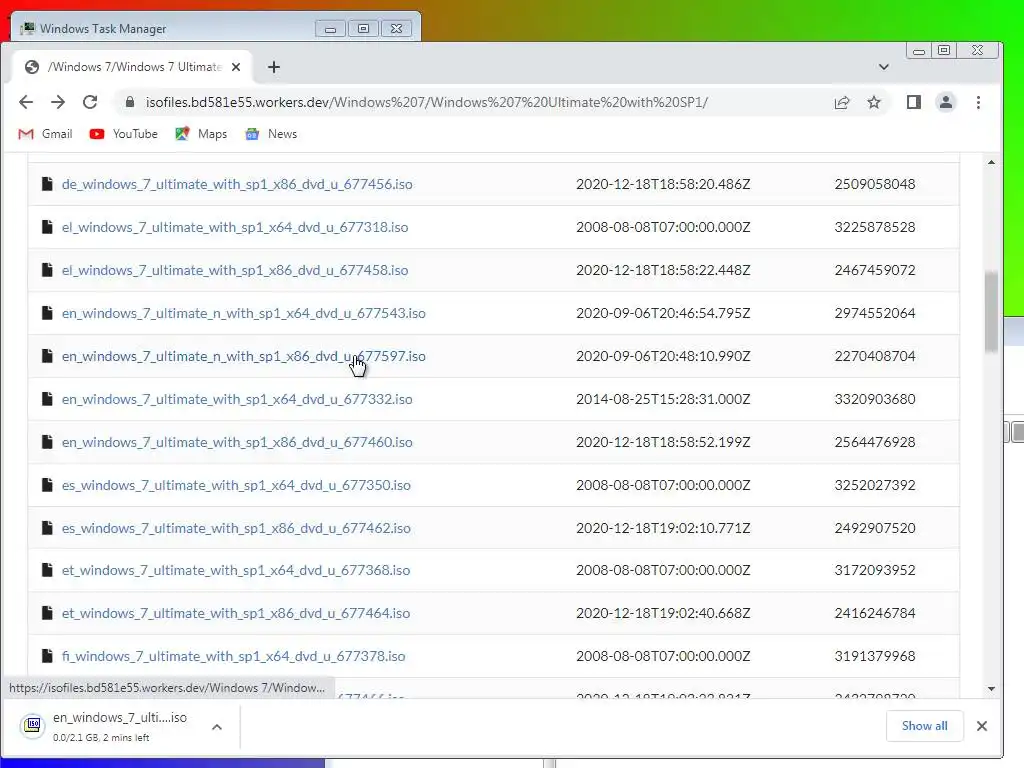Reload the current page
This screenshot has height=768, width=1024.
90,103
